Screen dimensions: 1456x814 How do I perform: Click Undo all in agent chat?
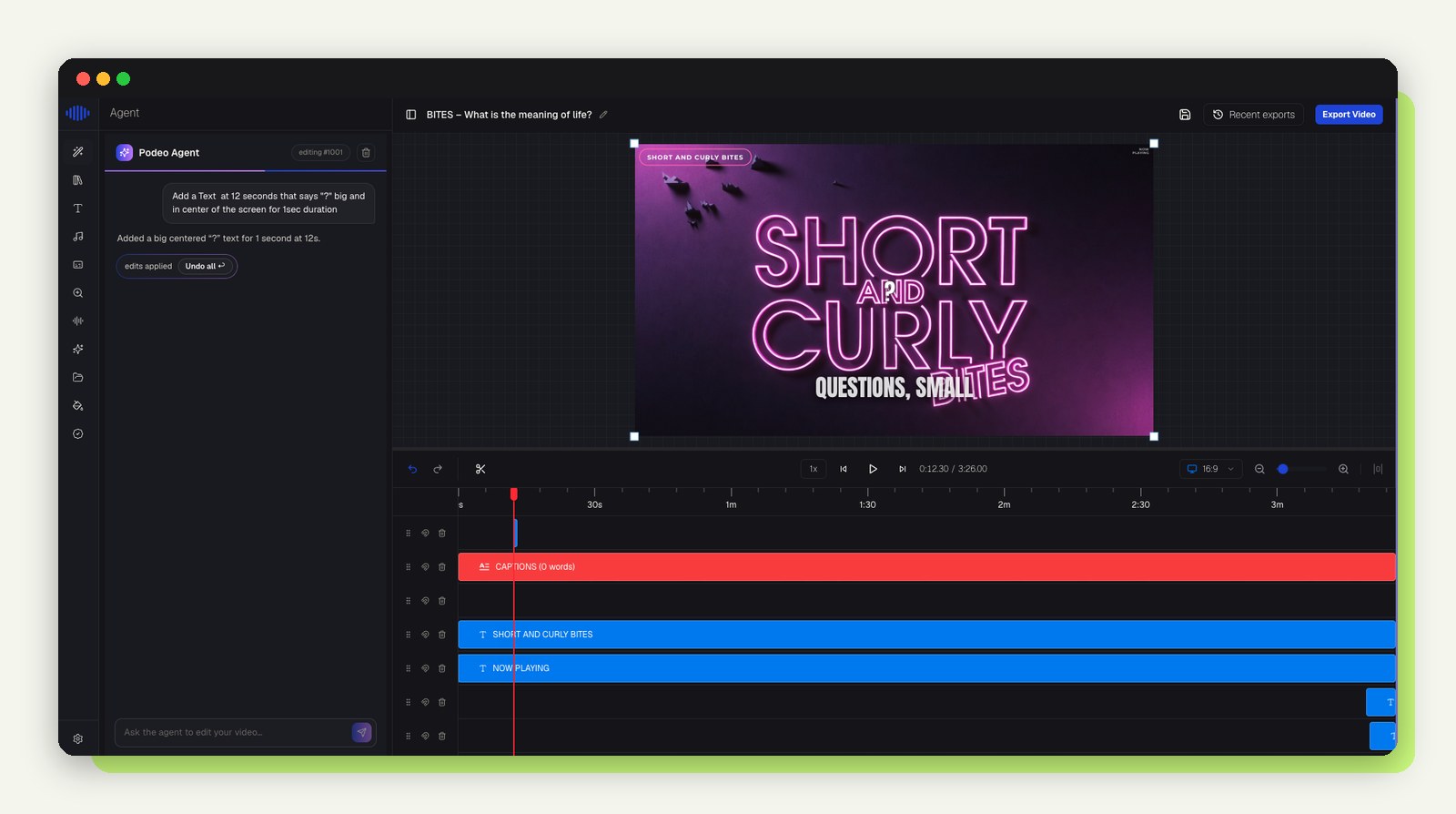tap(206, 266)
